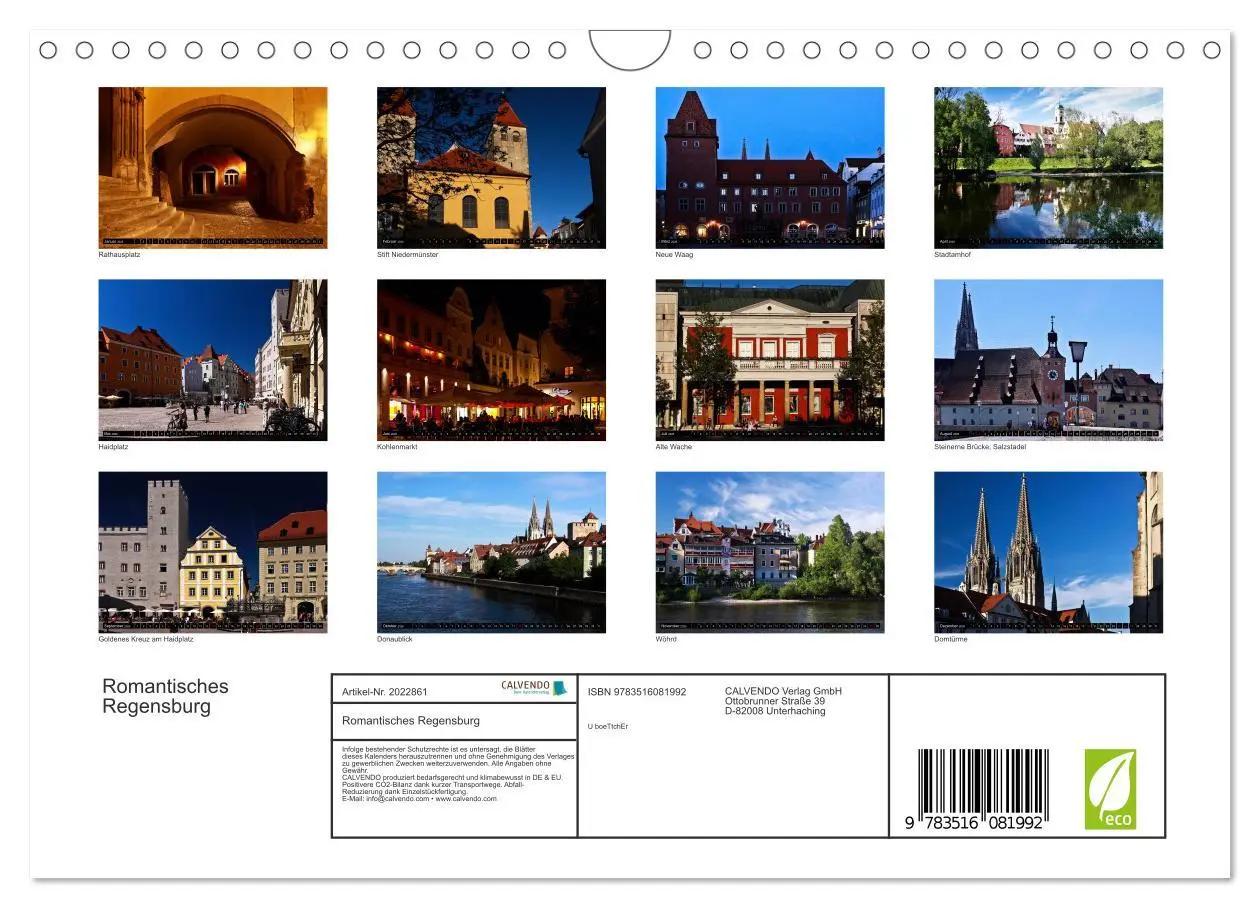Viewport: 1260px width, 908px height.
Task: Click the 'Donaublick' caption
Action: [394, 639]
